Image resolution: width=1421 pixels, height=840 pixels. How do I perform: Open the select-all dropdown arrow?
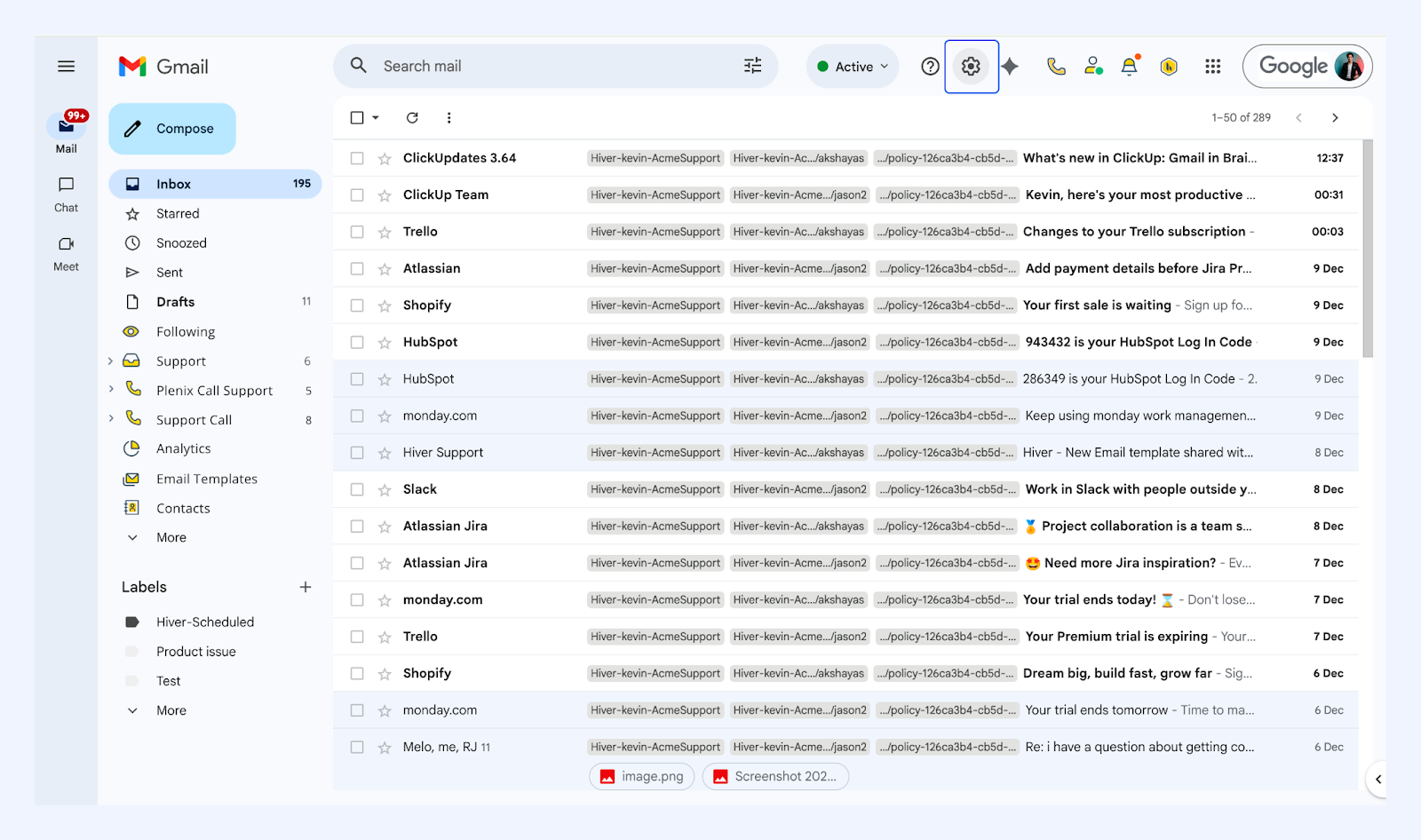point(376,117)
